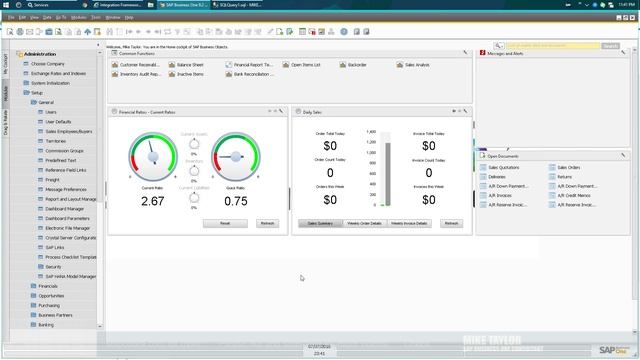Click Refresh button in Daily Sales widget
The height and width of the screenshot is (360, 640).
(451, 223)
